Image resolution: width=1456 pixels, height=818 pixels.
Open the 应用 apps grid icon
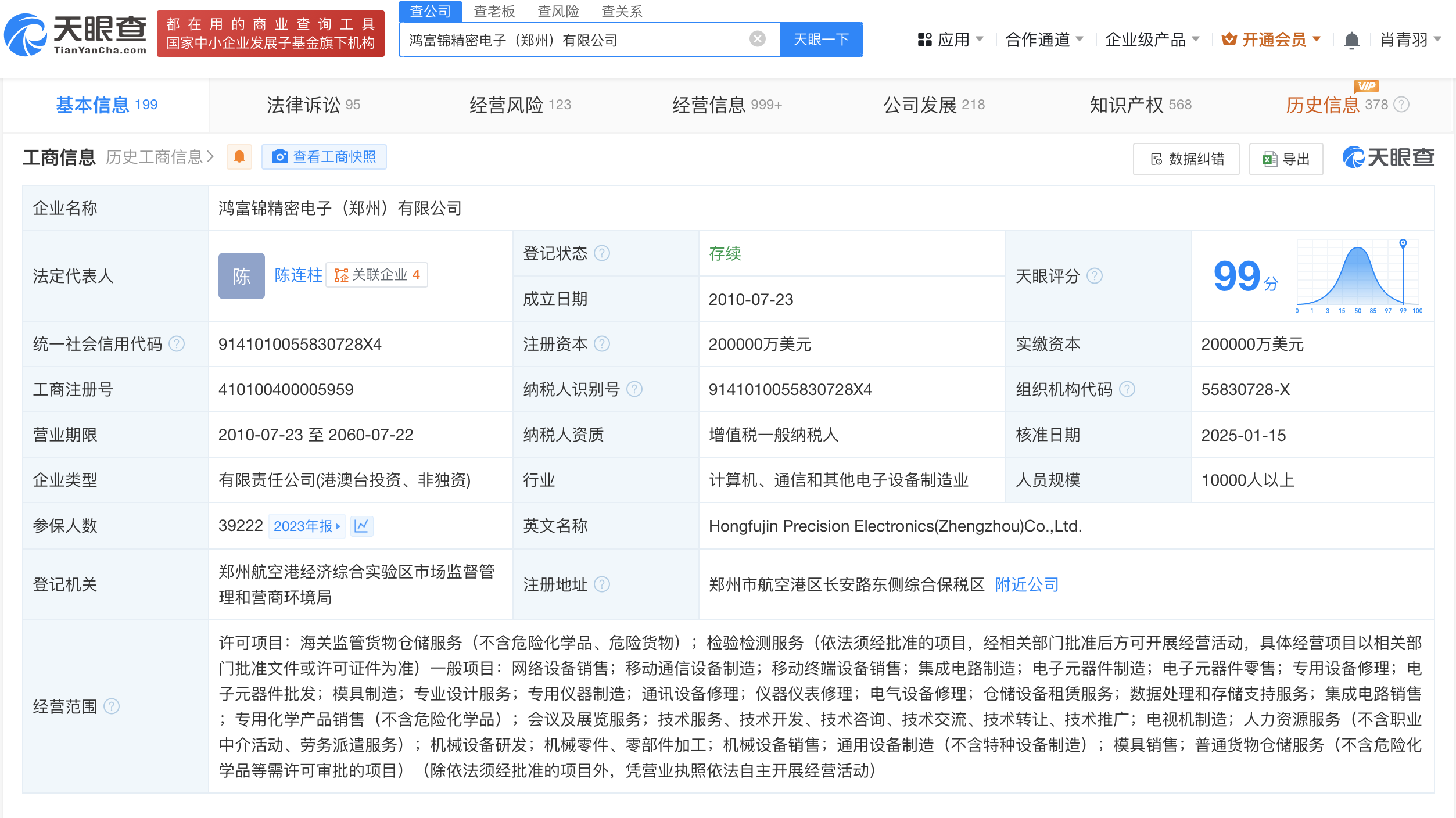[925, 39]
